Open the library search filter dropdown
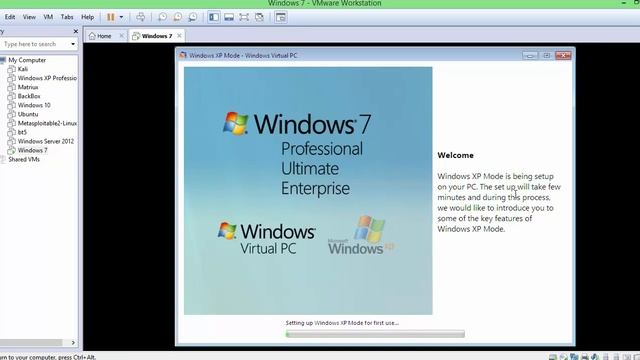 coord(73,44)
